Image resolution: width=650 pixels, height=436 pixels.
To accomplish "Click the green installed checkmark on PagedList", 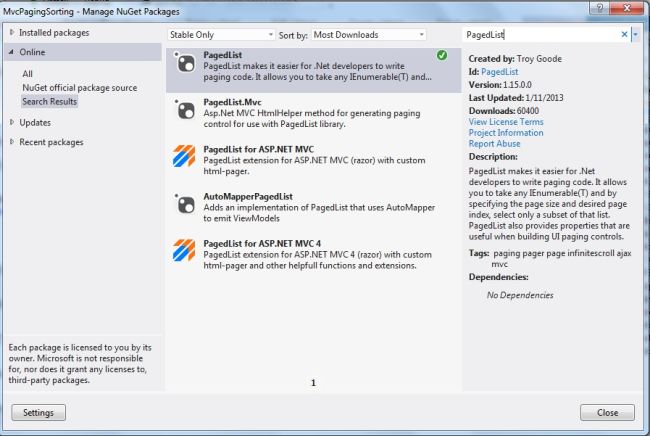I will pos(442,55).
